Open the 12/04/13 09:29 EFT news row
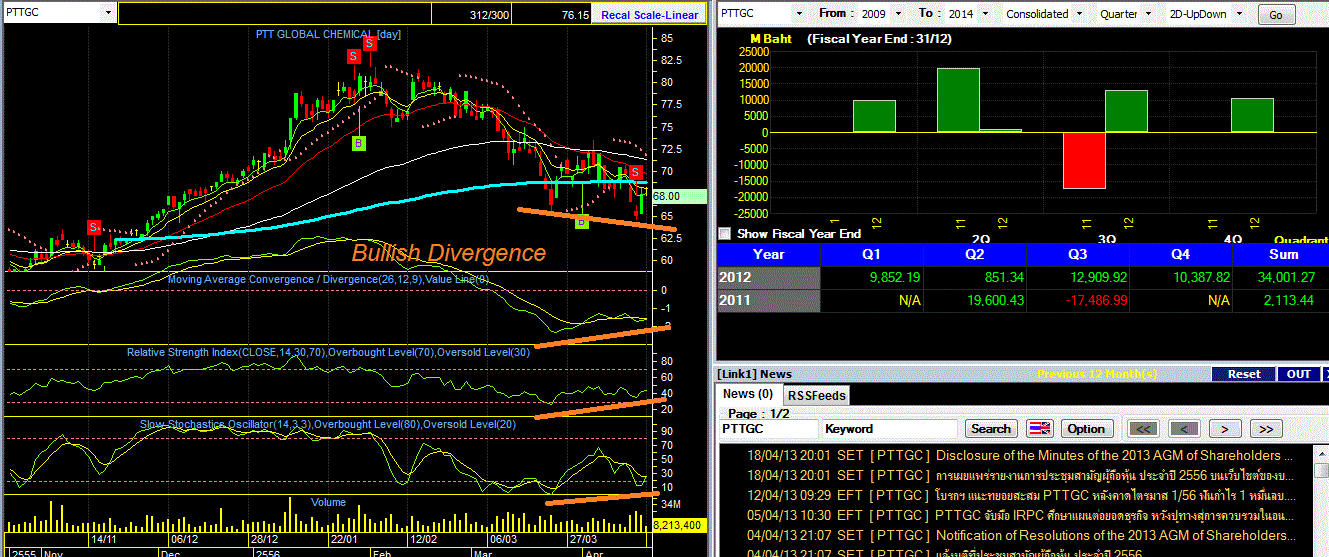 (x=1017, y=495)
